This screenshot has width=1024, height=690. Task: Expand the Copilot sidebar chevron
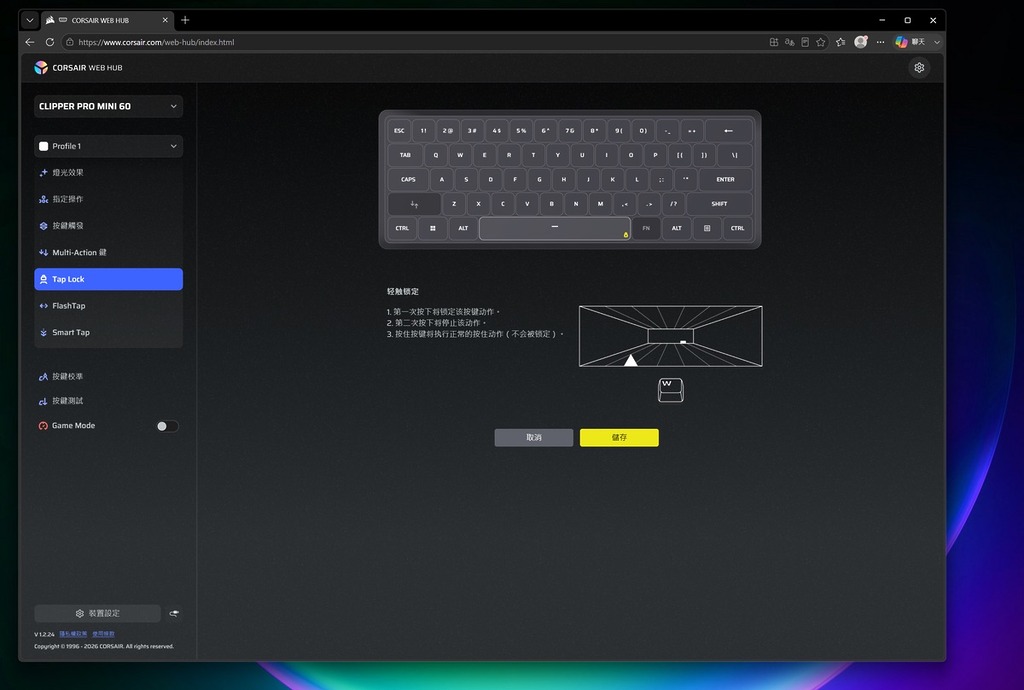click(937, 42)
